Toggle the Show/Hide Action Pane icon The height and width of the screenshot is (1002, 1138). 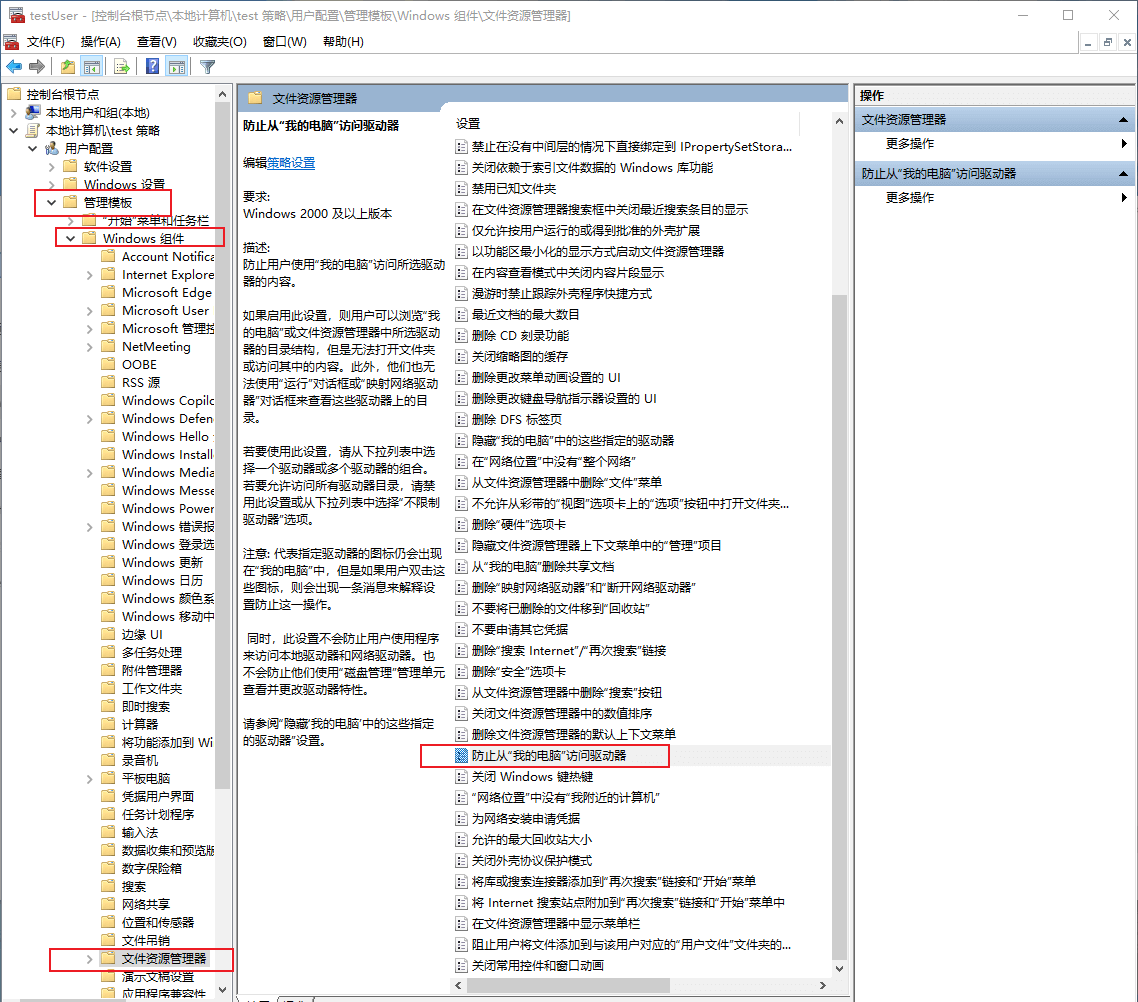point(177,67)
